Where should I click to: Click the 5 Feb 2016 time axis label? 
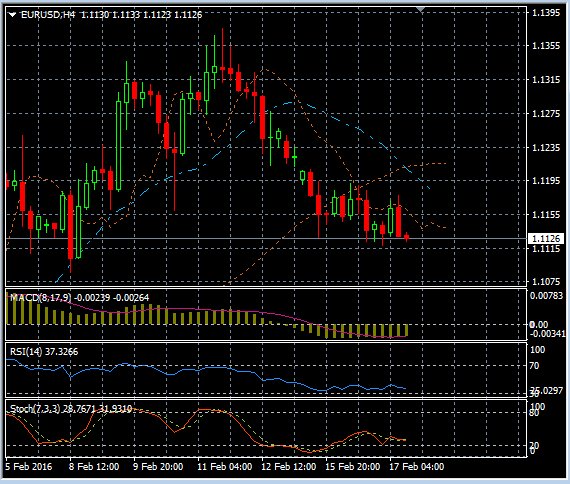click(x=29, y=467)
